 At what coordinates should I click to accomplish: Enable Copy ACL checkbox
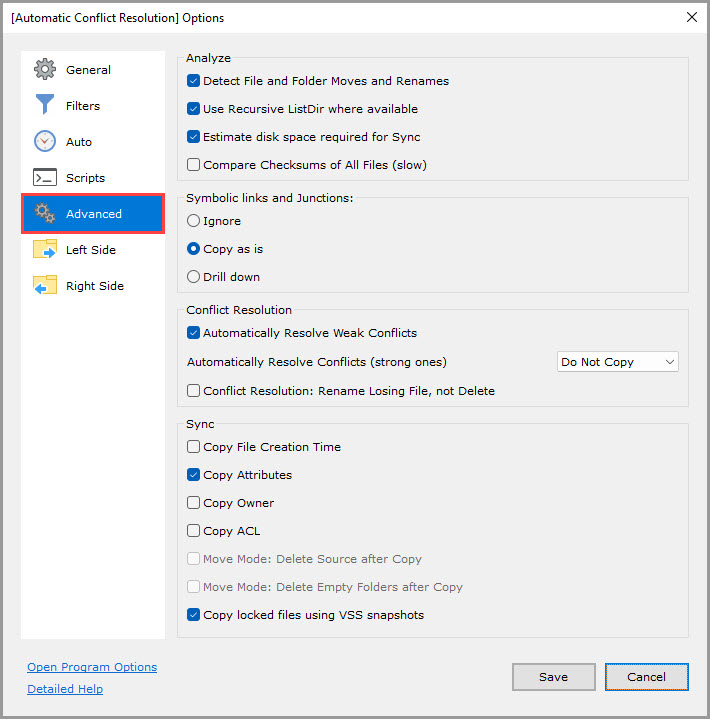click(x=193, y=531)
